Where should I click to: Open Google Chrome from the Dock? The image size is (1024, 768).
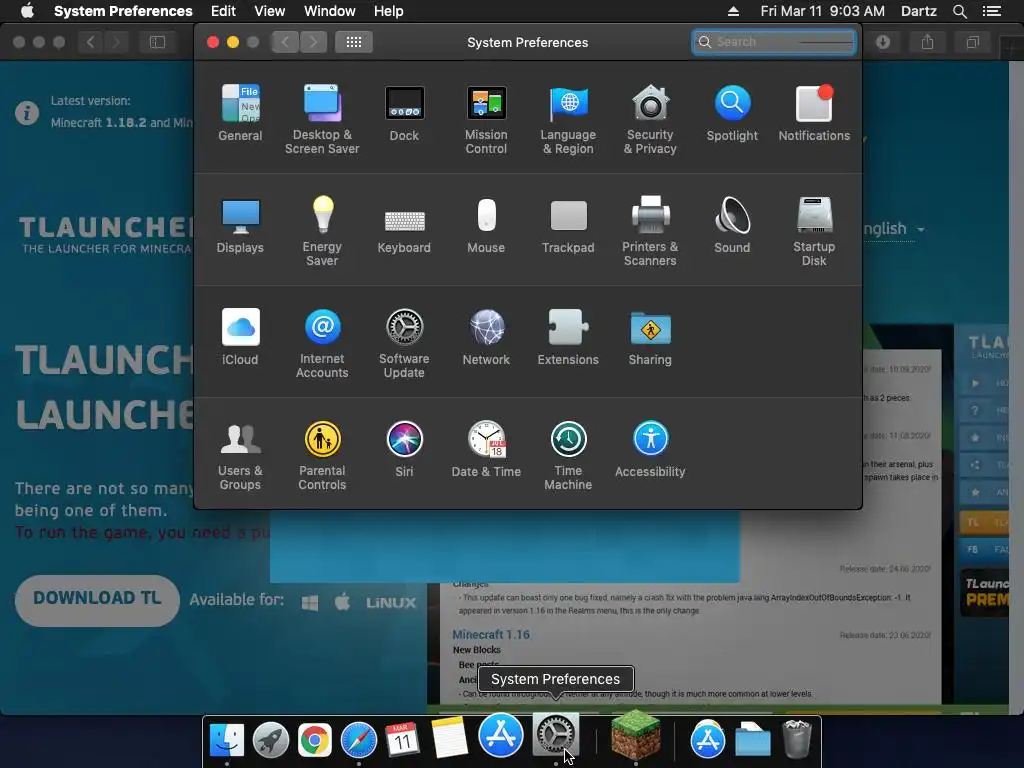coord(315,739)
